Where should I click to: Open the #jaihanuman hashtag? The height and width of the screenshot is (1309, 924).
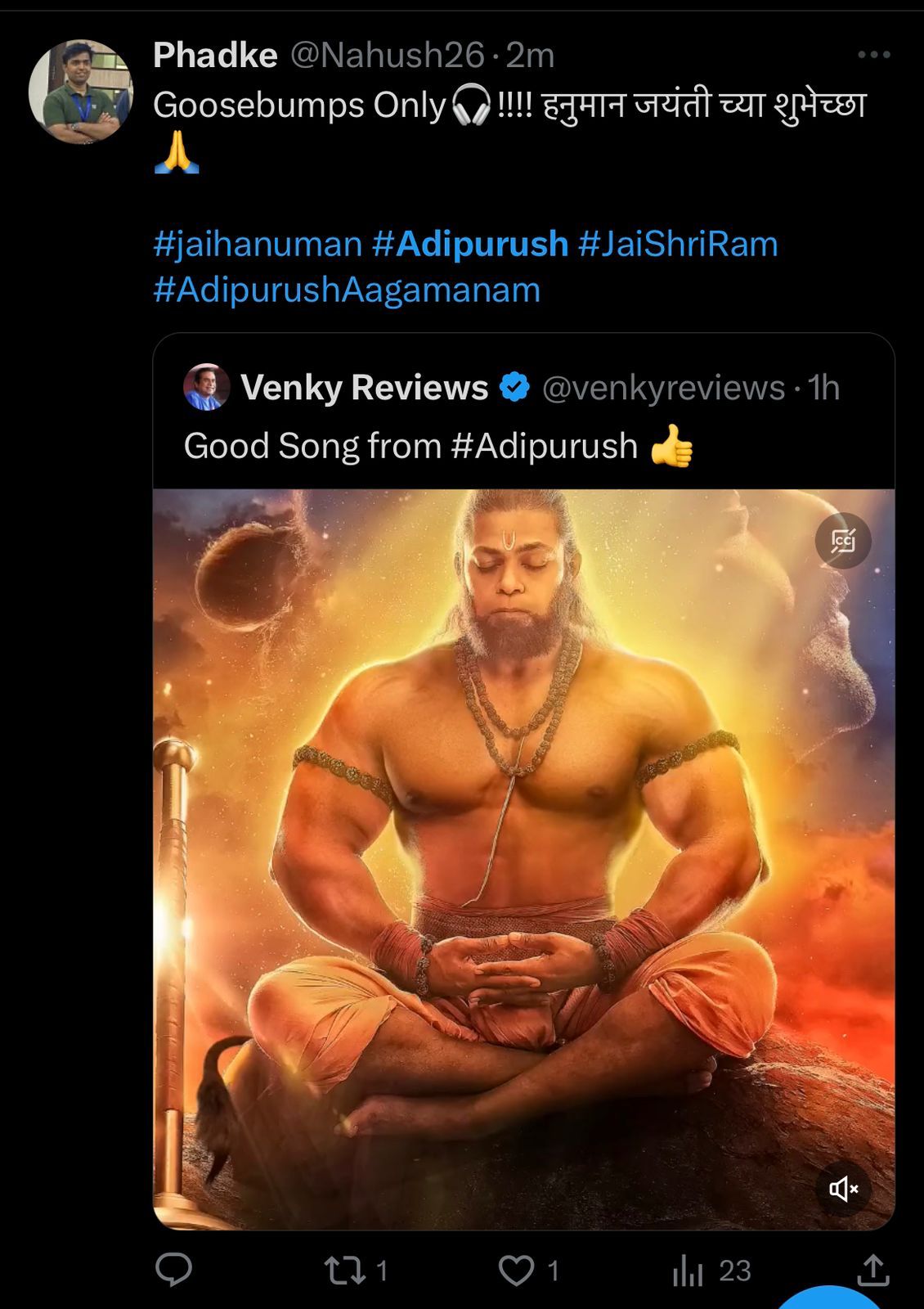tap(258, 244)
